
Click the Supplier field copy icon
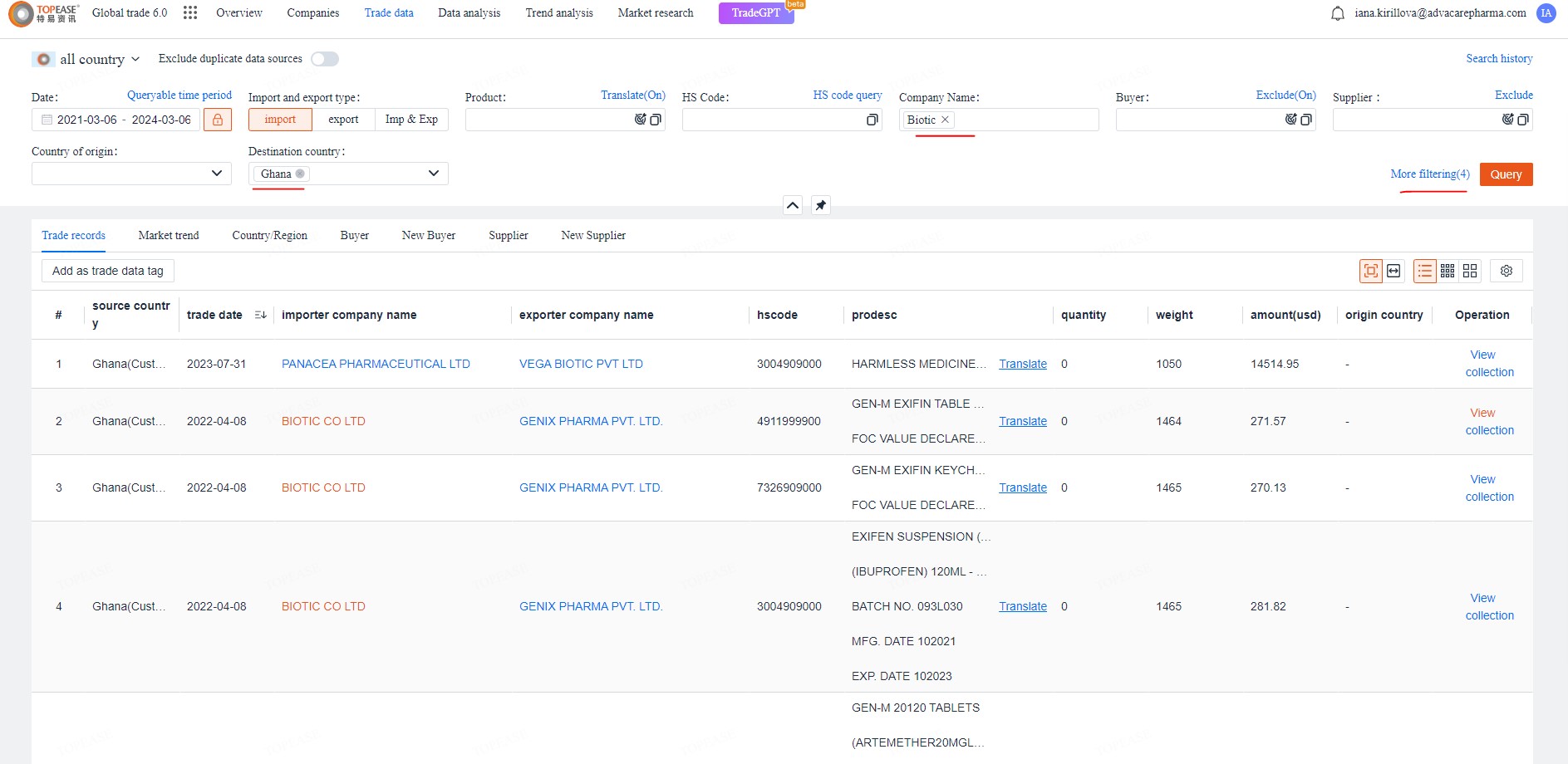(1523, 120)
